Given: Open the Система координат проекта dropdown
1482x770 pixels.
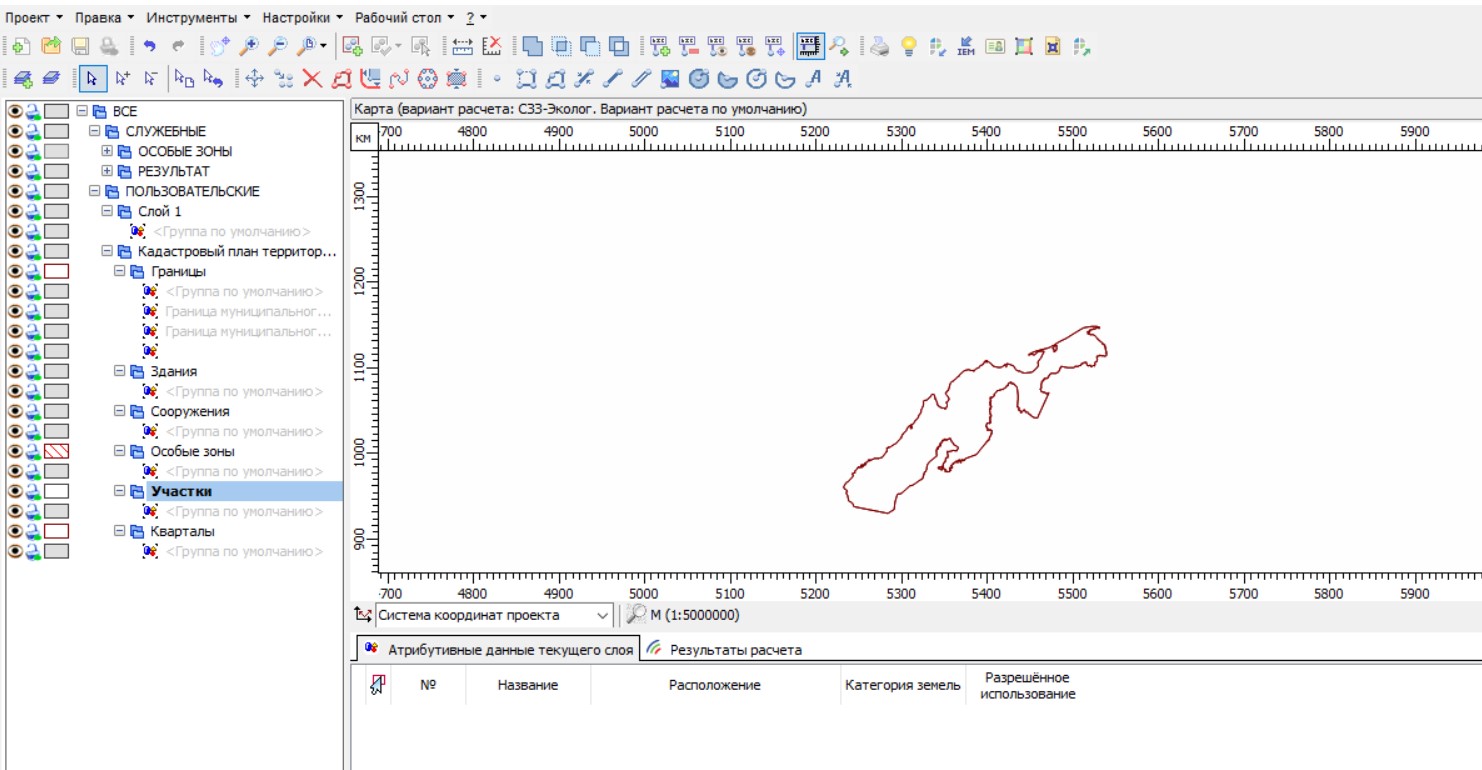Looking at the screenshot, I should point(602,615).
